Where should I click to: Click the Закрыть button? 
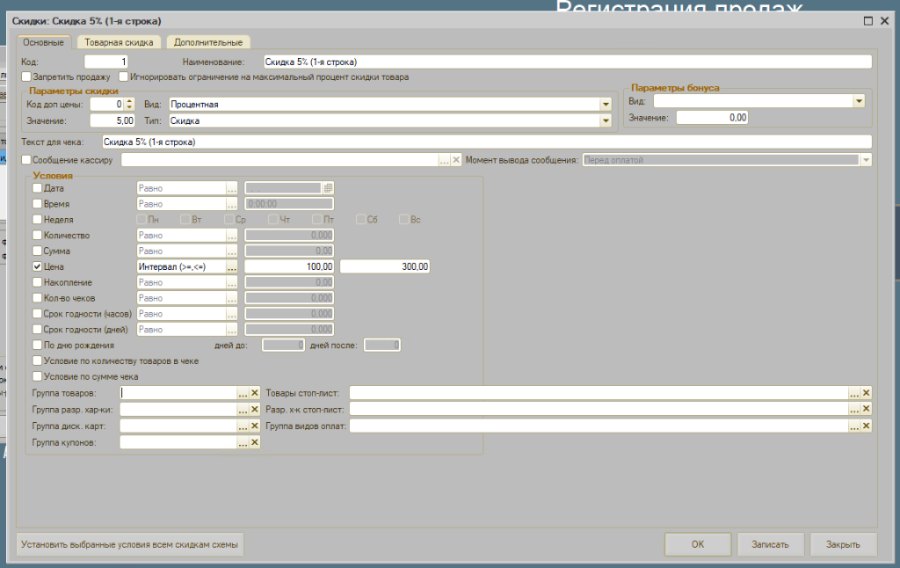(x=843, y=544)
